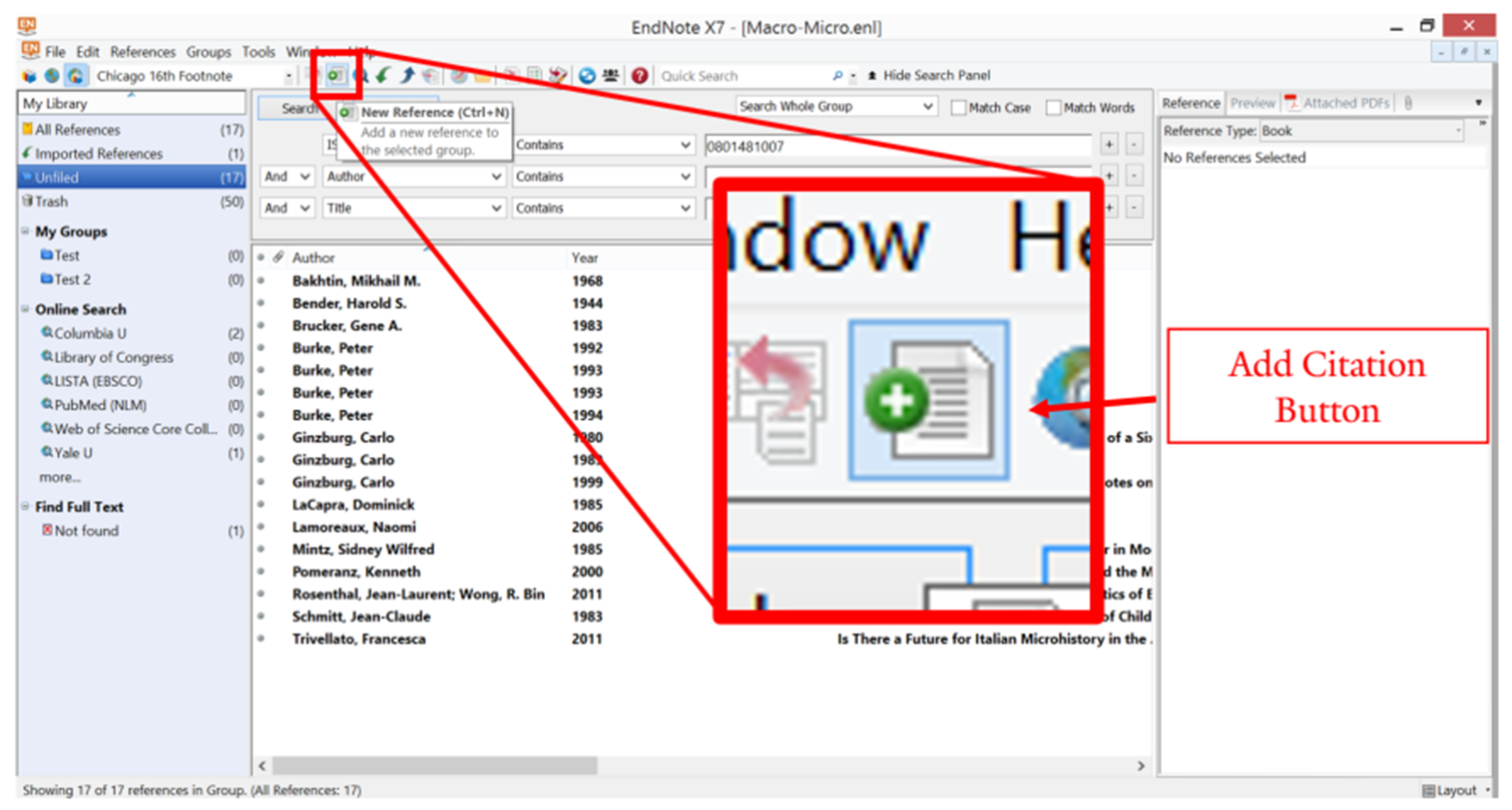The width and height of the screenshot is (1512, 810).
Task: Click plus button on ISBN search row
Action: (1109, 145)
